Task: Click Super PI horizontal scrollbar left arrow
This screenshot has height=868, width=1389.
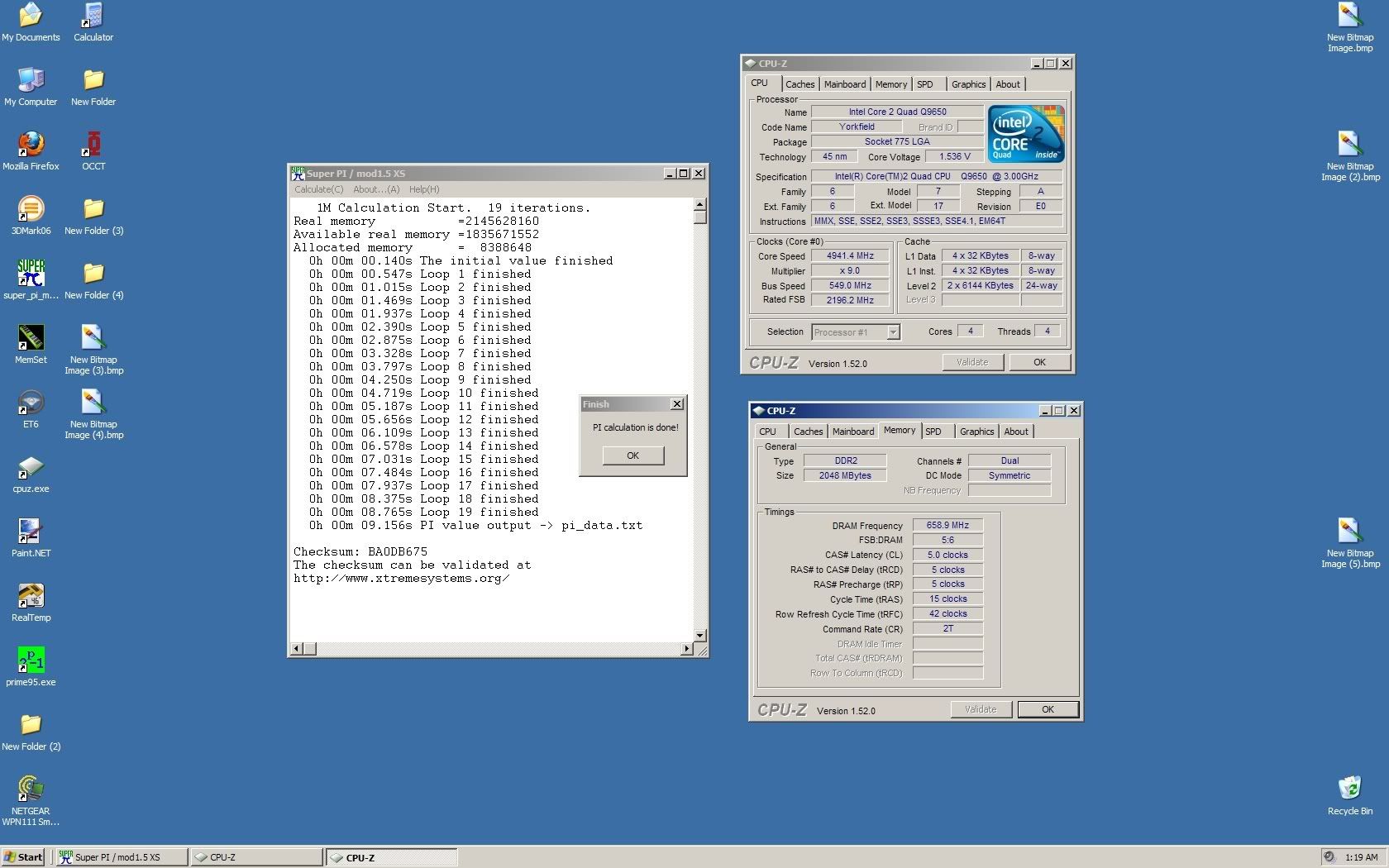Action: coord(298,649)
